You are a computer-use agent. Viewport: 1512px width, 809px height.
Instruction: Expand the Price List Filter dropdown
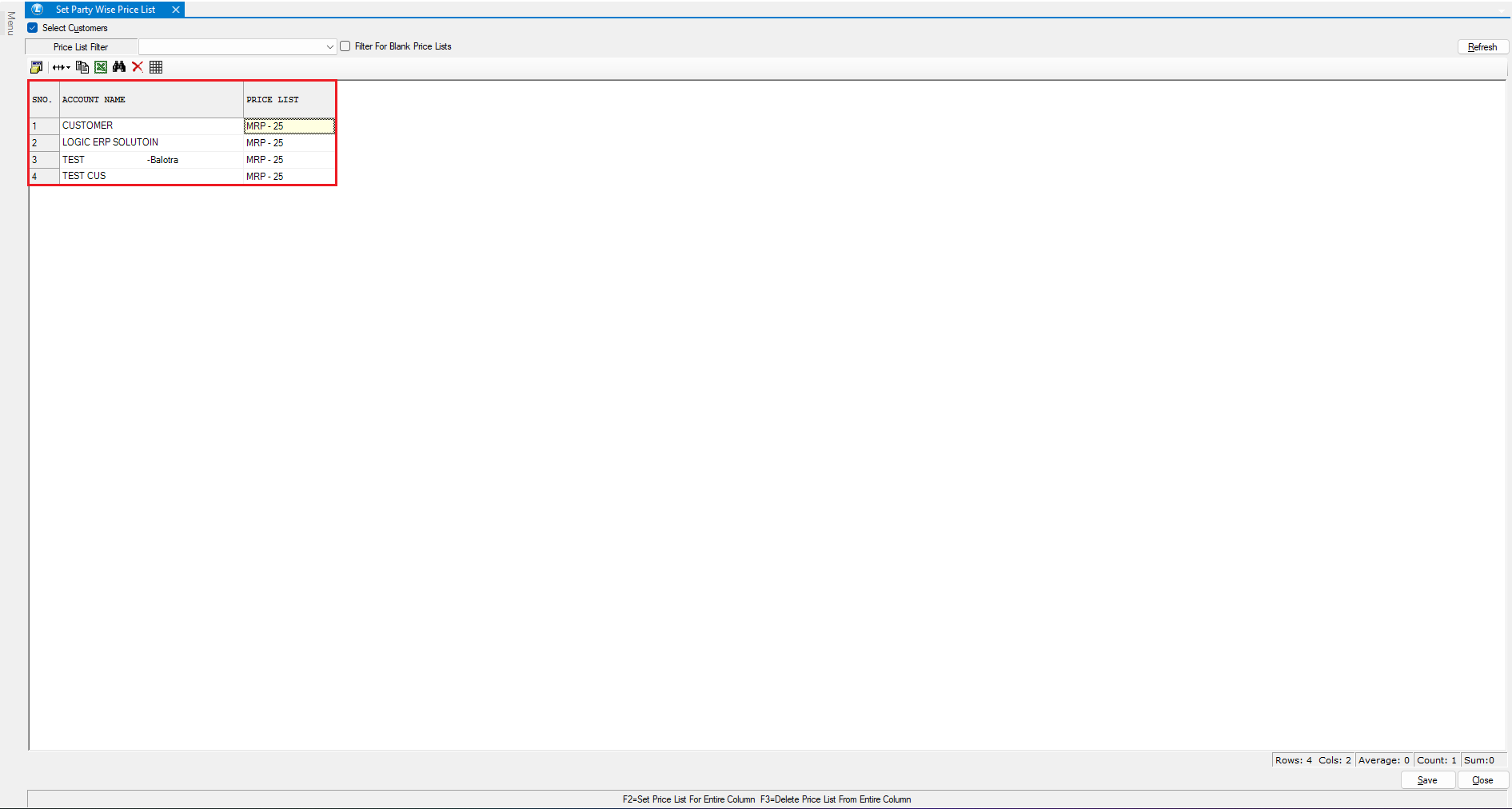(329, 47)
